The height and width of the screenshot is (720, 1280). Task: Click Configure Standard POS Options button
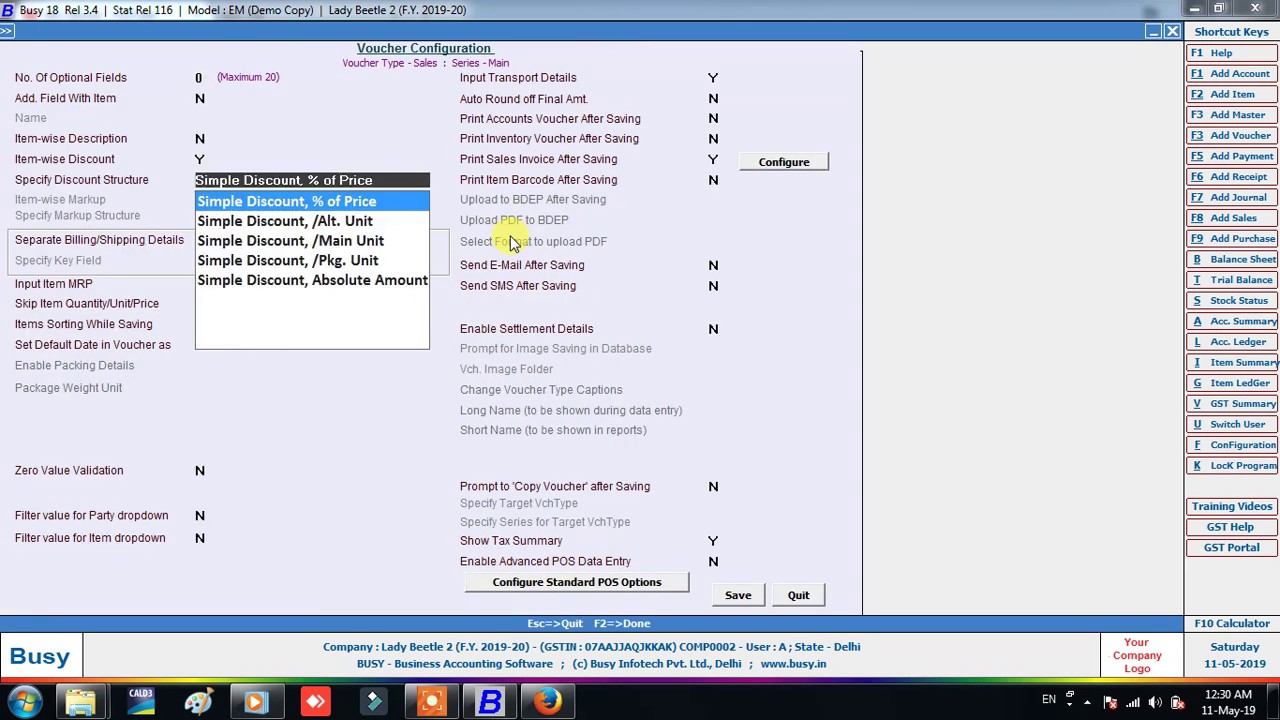click(x=577, y=582)
